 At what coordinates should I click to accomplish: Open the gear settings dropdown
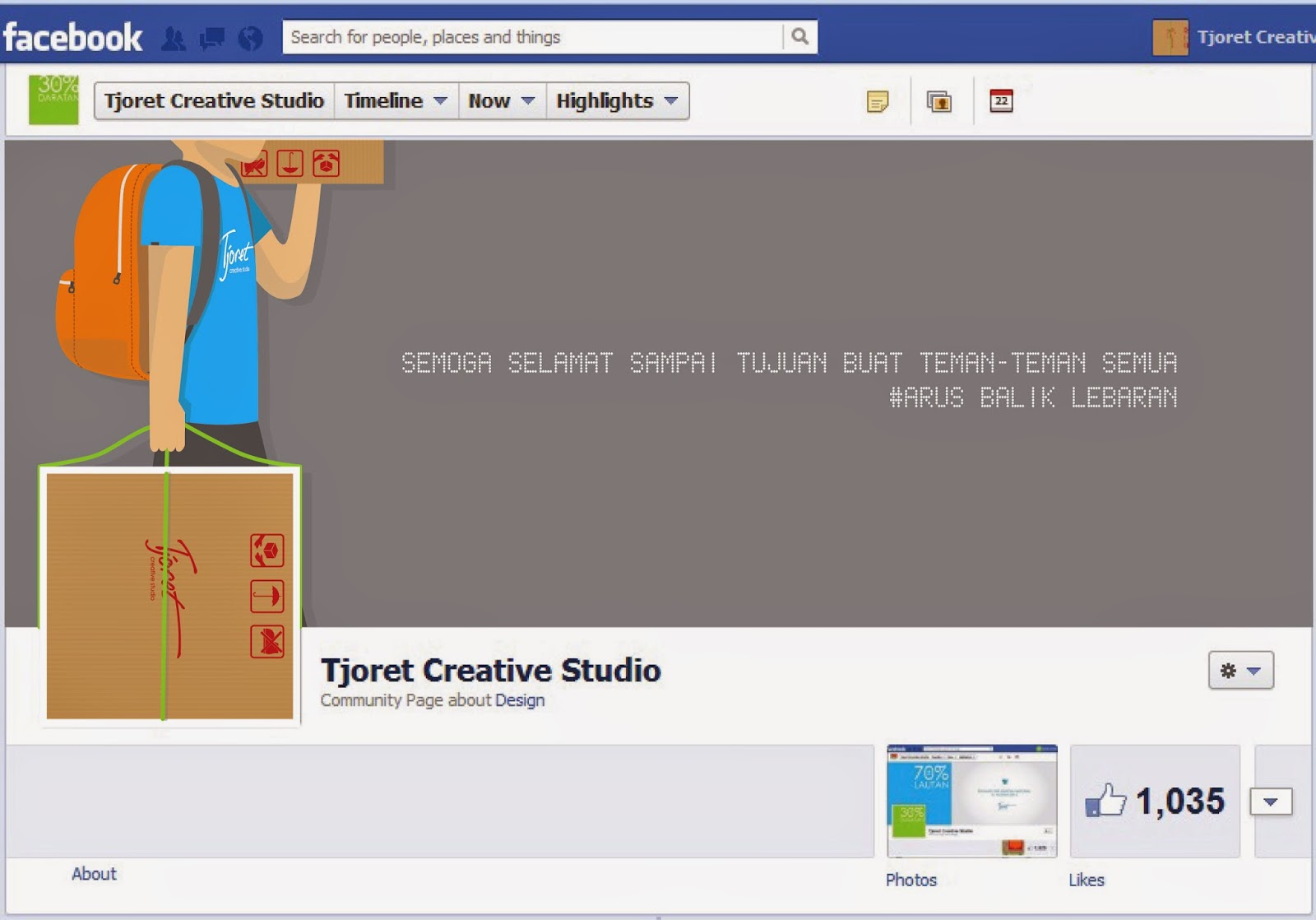pos(1240,670)
